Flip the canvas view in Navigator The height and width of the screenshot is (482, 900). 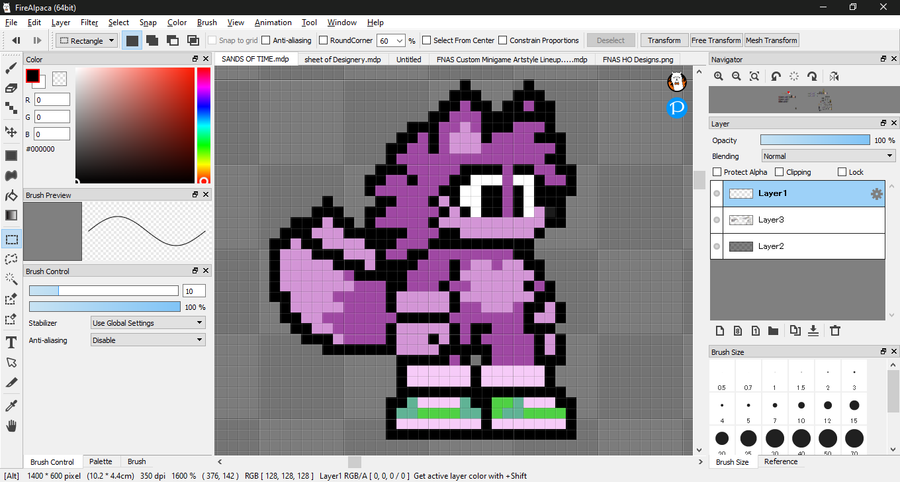(834, 76)
